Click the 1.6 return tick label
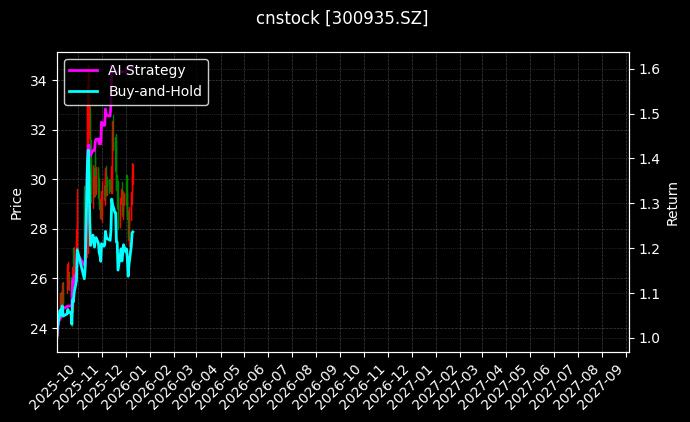Screen dimensions: 690x422 tap(648, 69)
